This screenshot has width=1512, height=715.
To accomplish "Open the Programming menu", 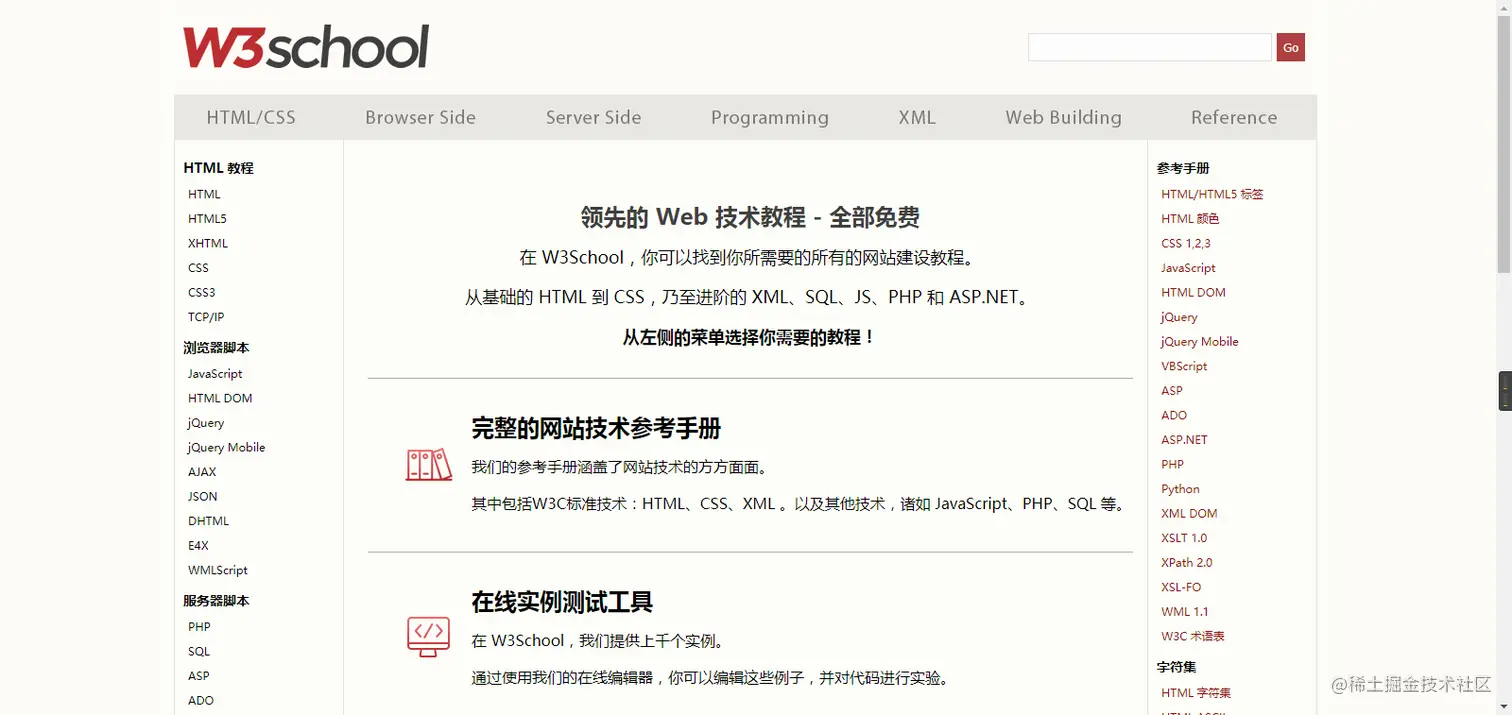I will [770, 117].
